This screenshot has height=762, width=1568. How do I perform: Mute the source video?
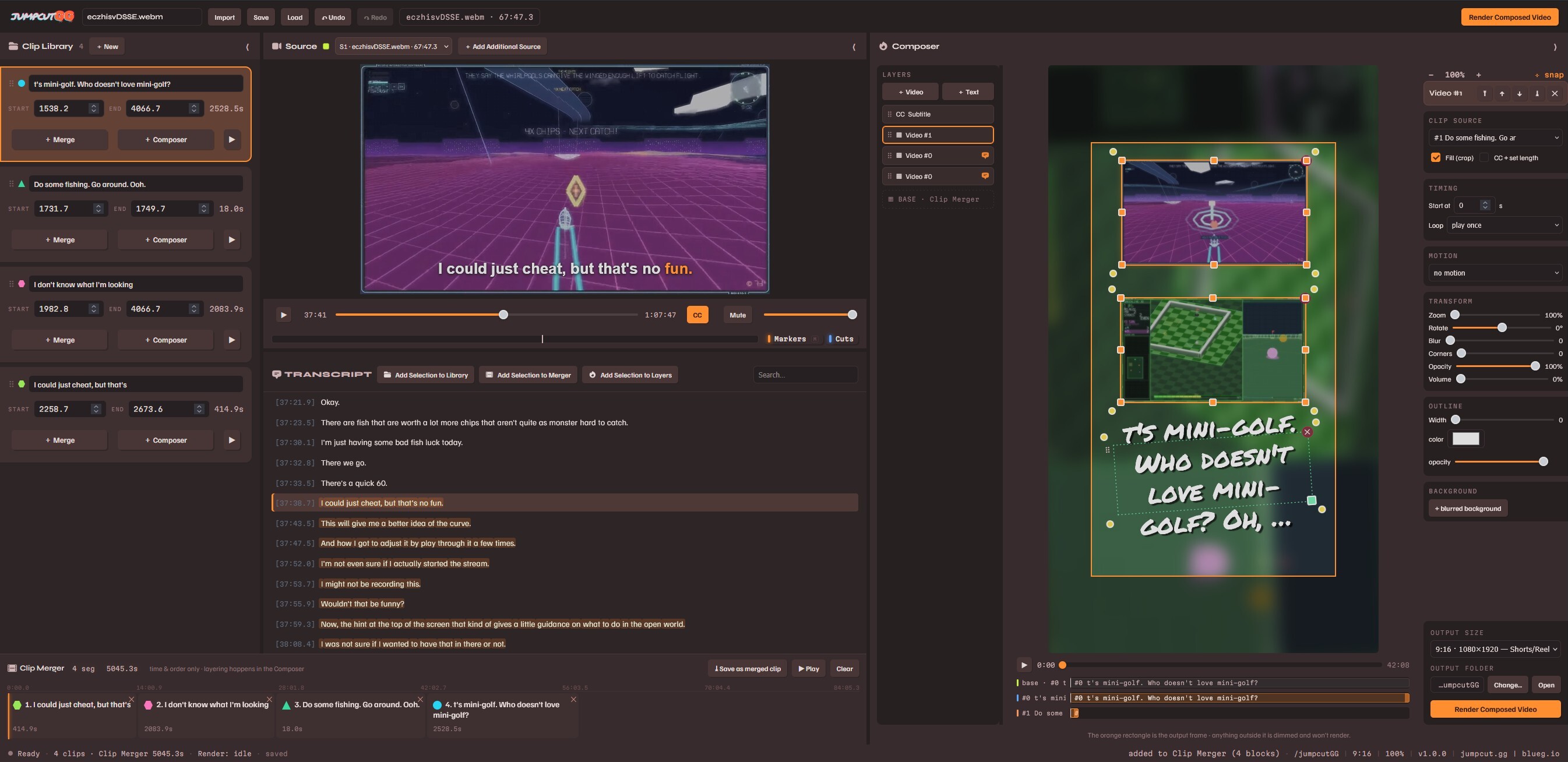(x=737, y=315)
